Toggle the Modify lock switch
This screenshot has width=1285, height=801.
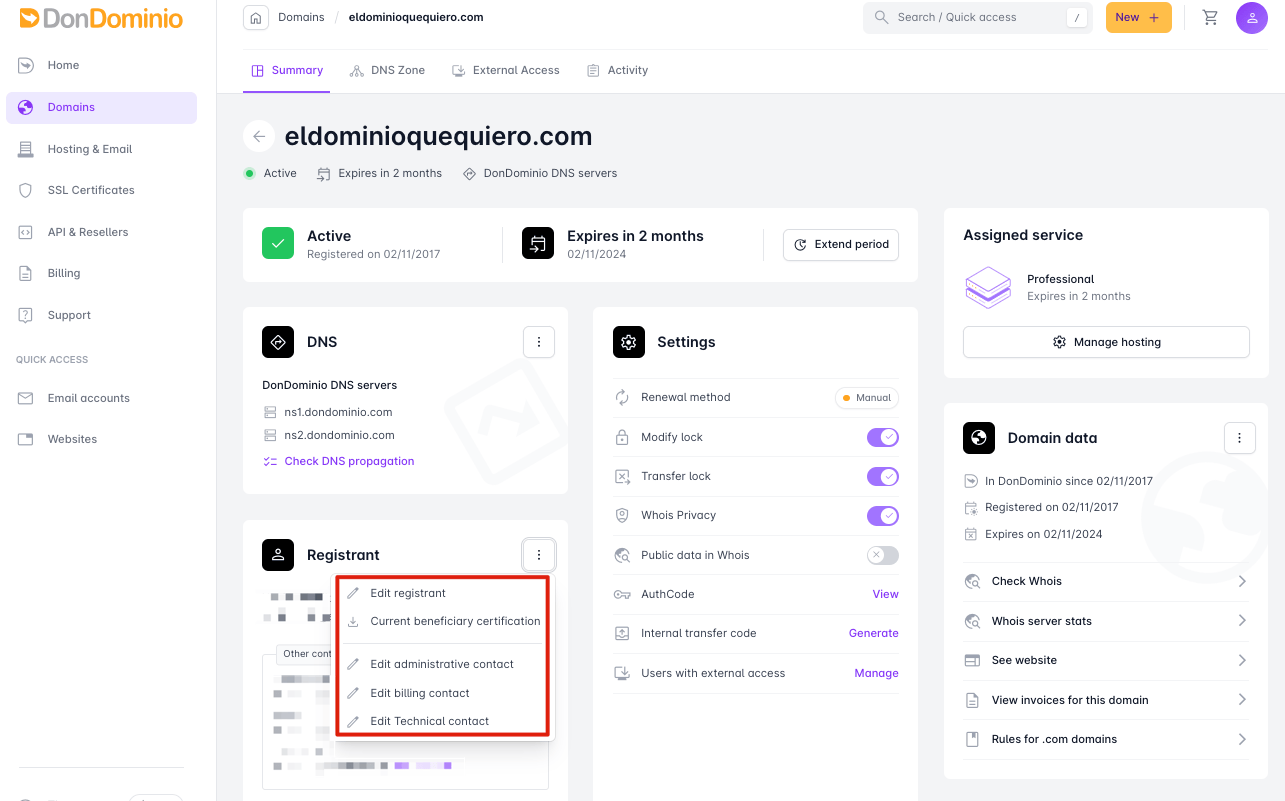click(883, 437)
